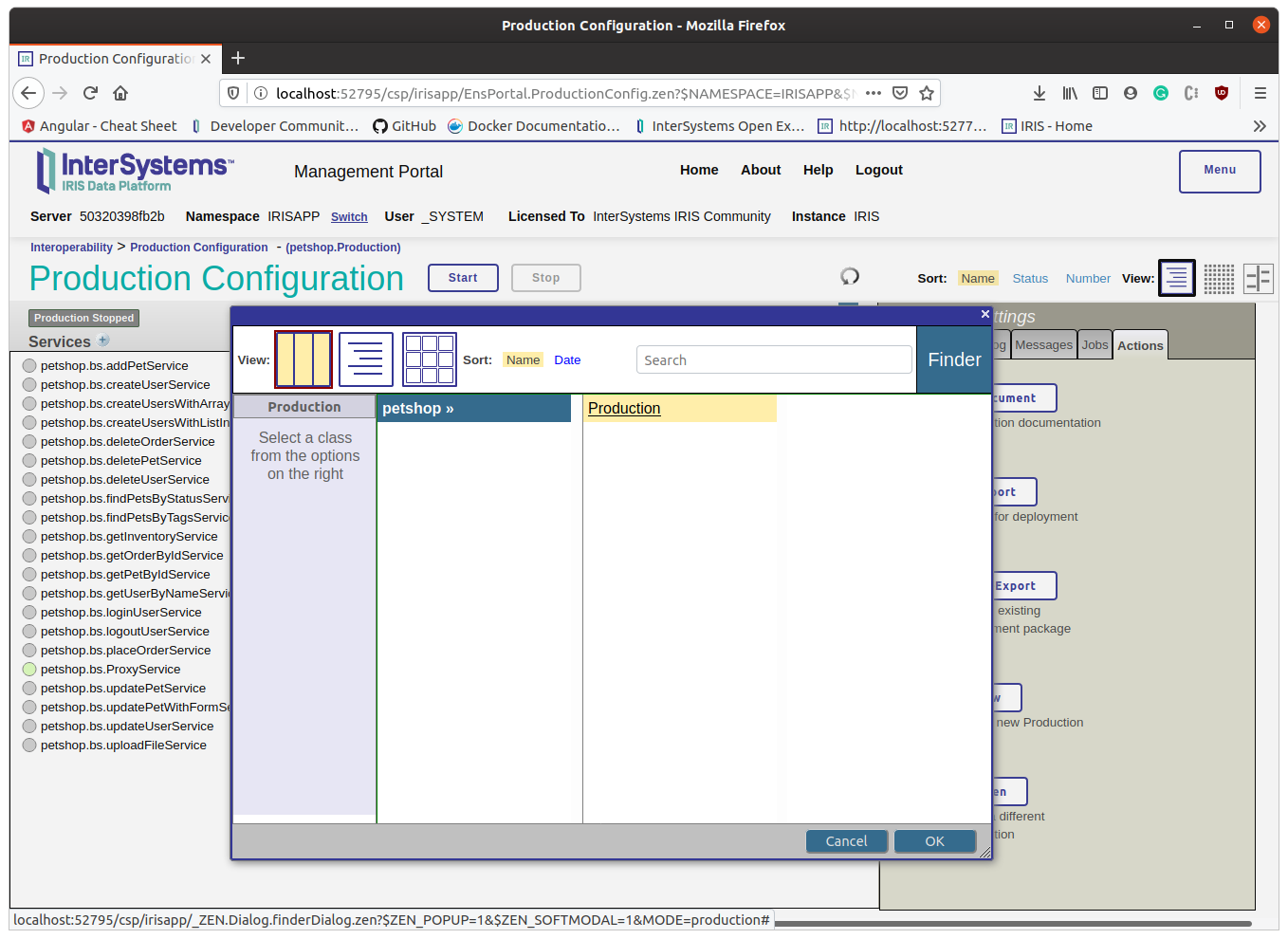The image size is (1288, 939).
Task: Toggle status circle of petshop.bs.uploadFileService
Action: tap(29, 745)
